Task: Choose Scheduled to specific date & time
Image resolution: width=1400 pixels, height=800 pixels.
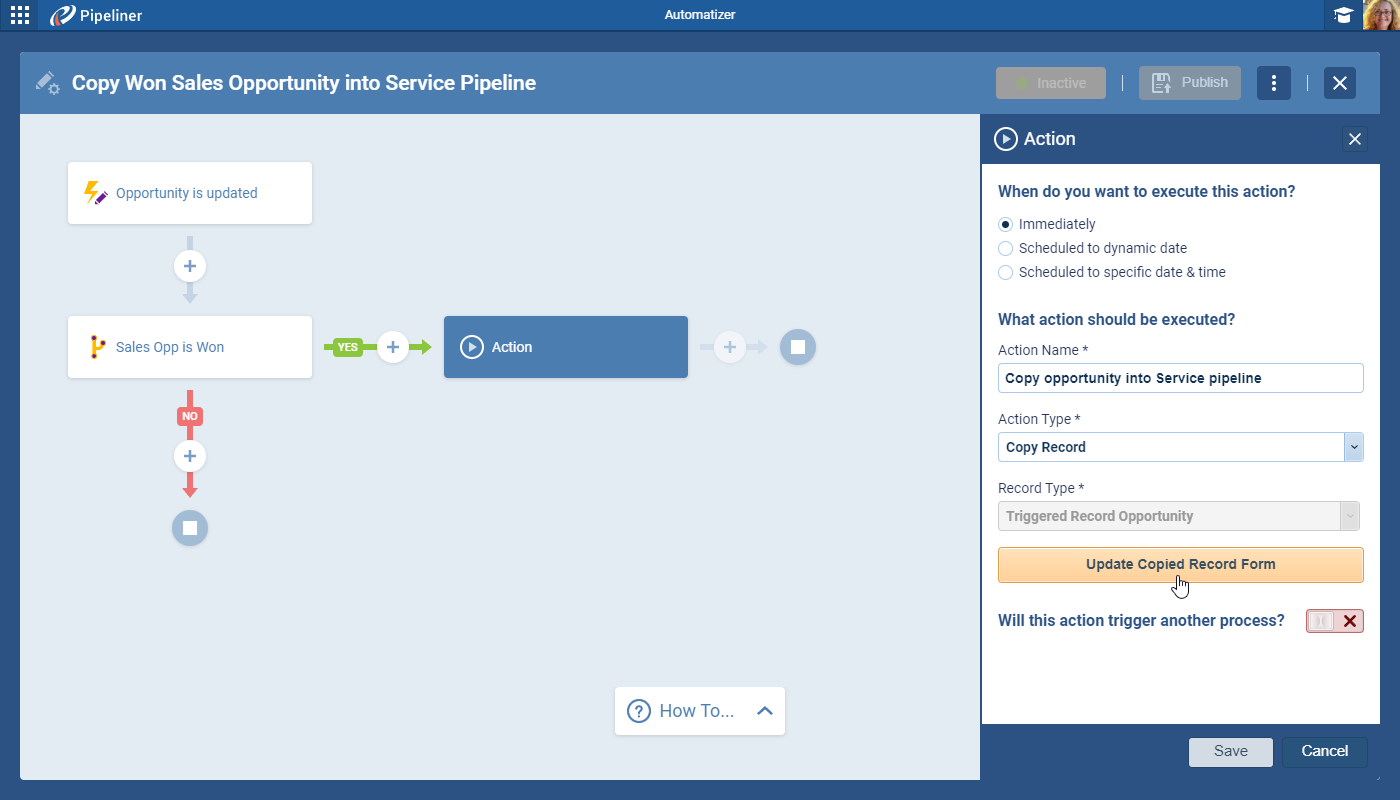Action: [x=1006, y=272]
